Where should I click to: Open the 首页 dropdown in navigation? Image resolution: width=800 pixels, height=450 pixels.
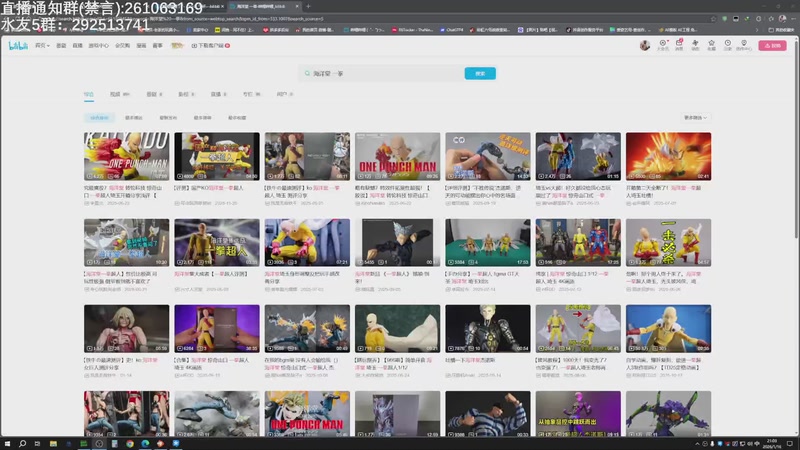click(x=42, y=46)
